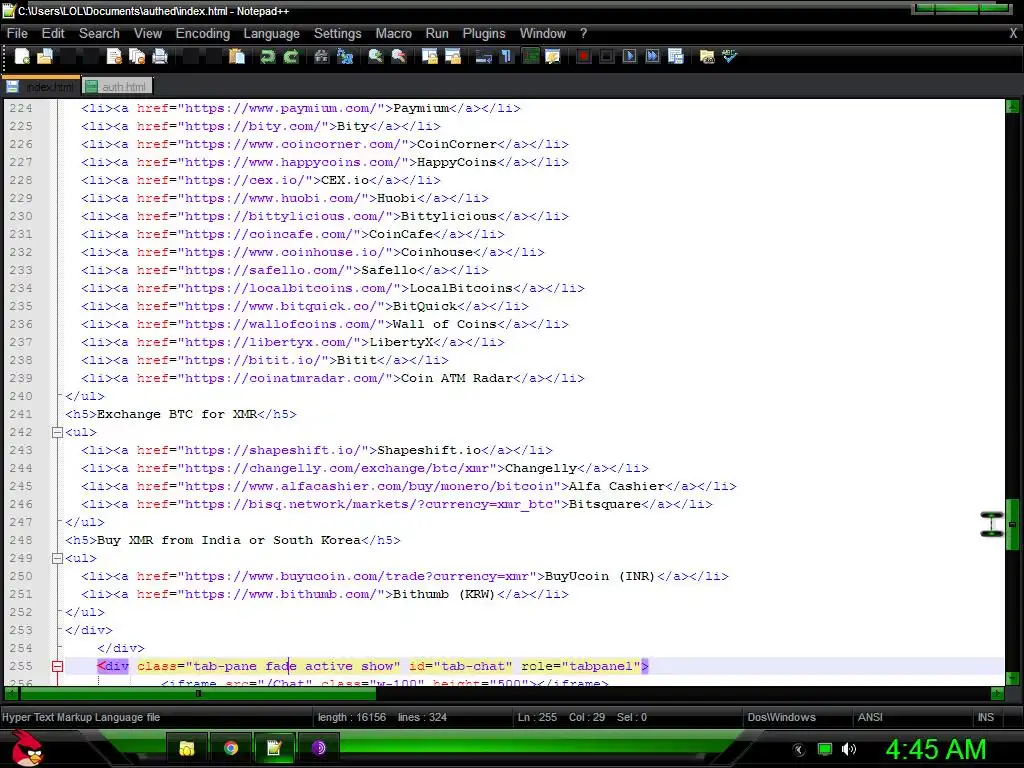Toggle synchronize vertical scrolling icon
The width and height of the screenshot is (1024, 768).
[430, 57]
